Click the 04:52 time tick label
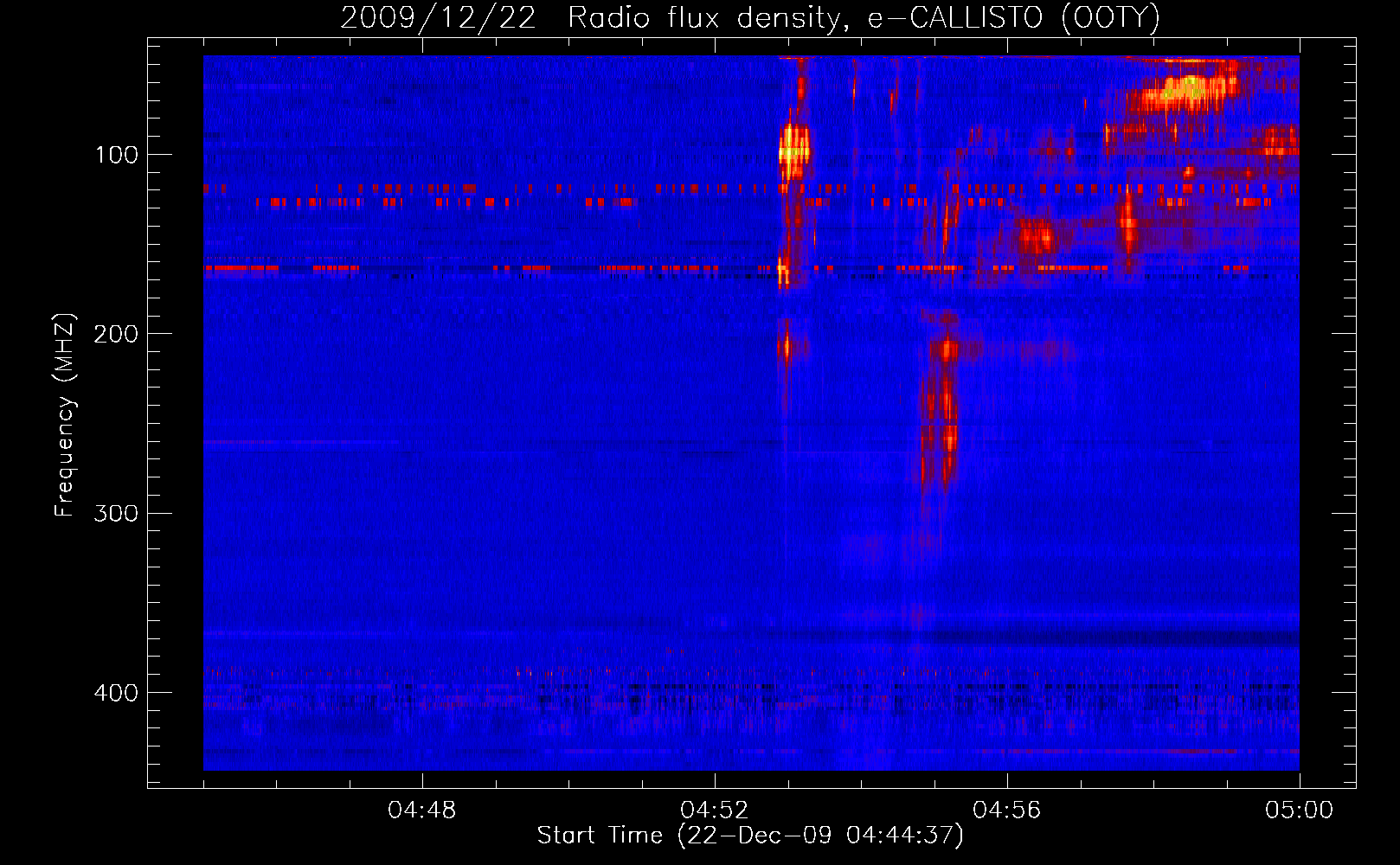1400x865 pixels. [x=715, y=811]
